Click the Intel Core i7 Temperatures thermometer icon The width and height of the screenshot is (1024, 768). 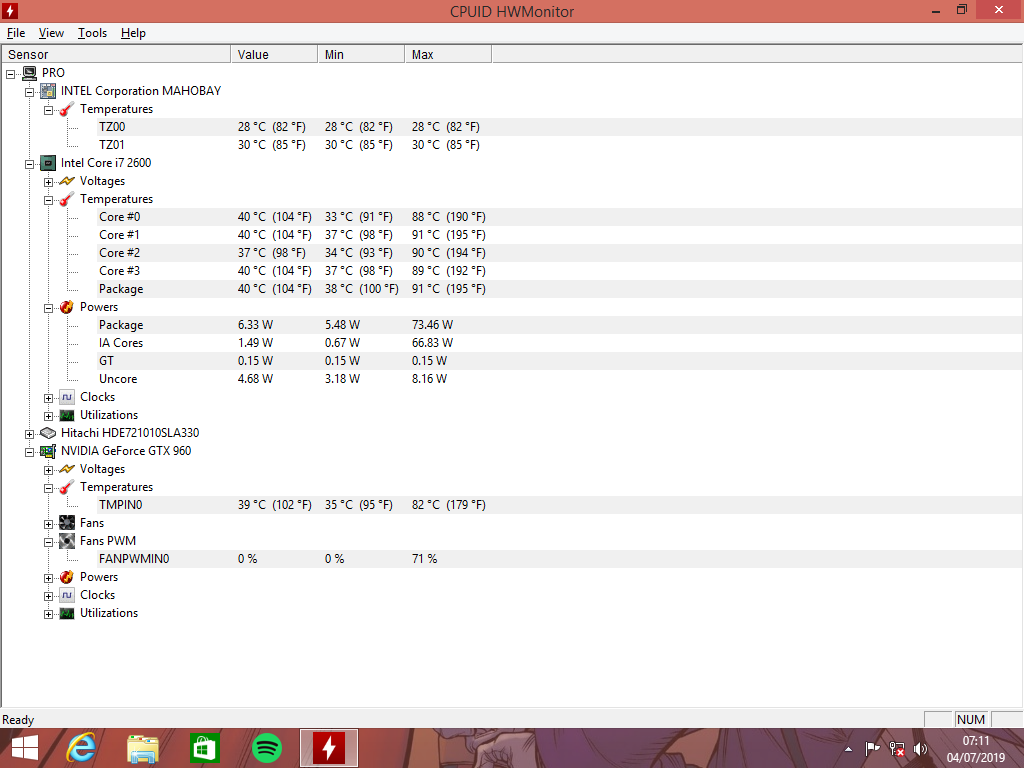pos(67,199)
